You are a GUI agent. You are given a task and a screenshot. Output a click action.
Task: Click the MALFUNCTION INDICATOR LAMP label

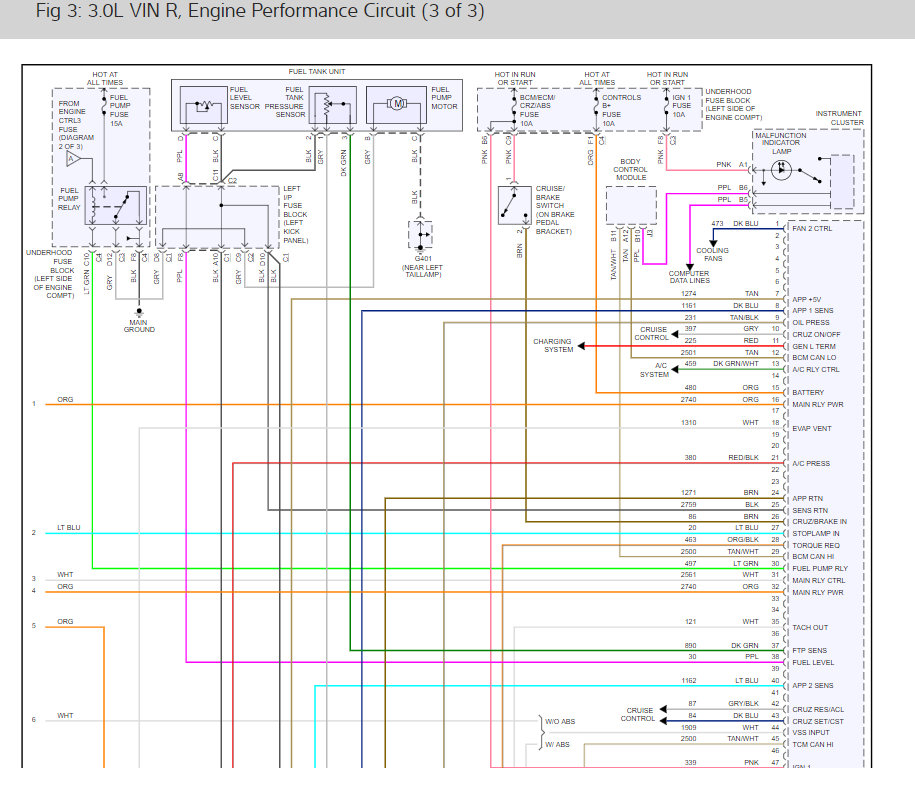coord(781,143)
